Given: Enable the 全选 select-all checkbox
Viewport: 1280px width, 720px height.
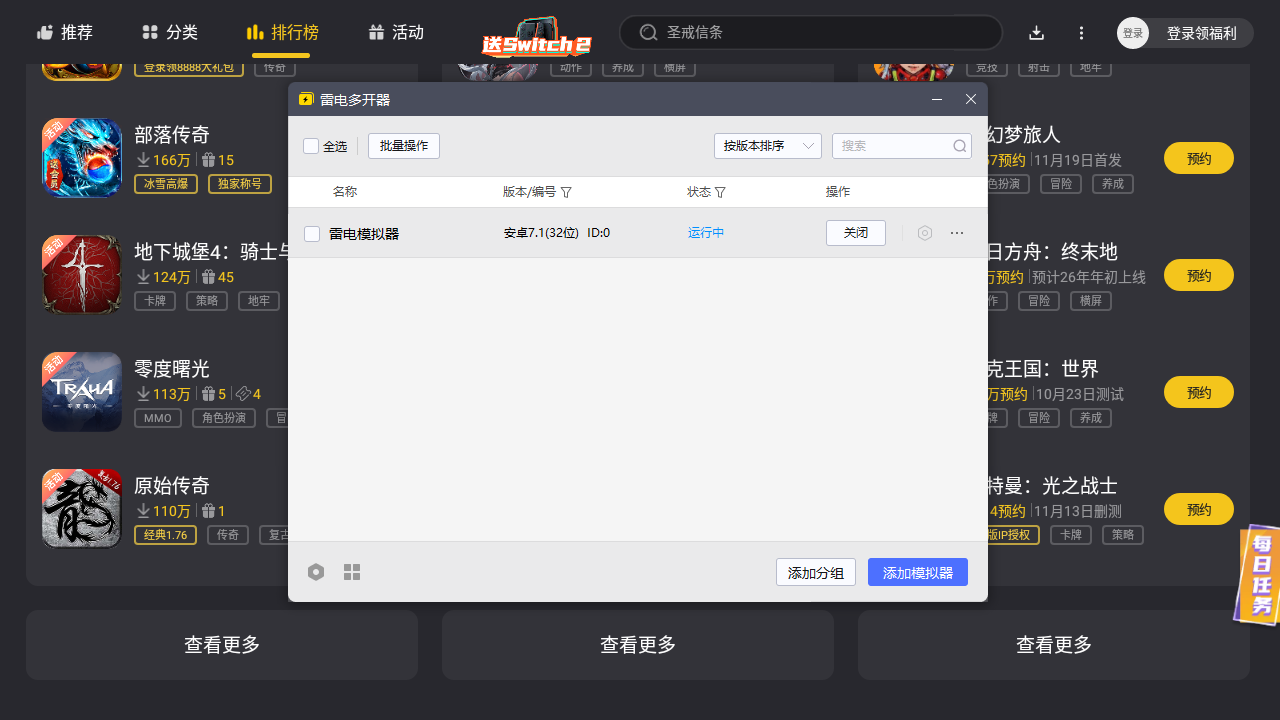Looking at the screenshot, I should point(312,145).
